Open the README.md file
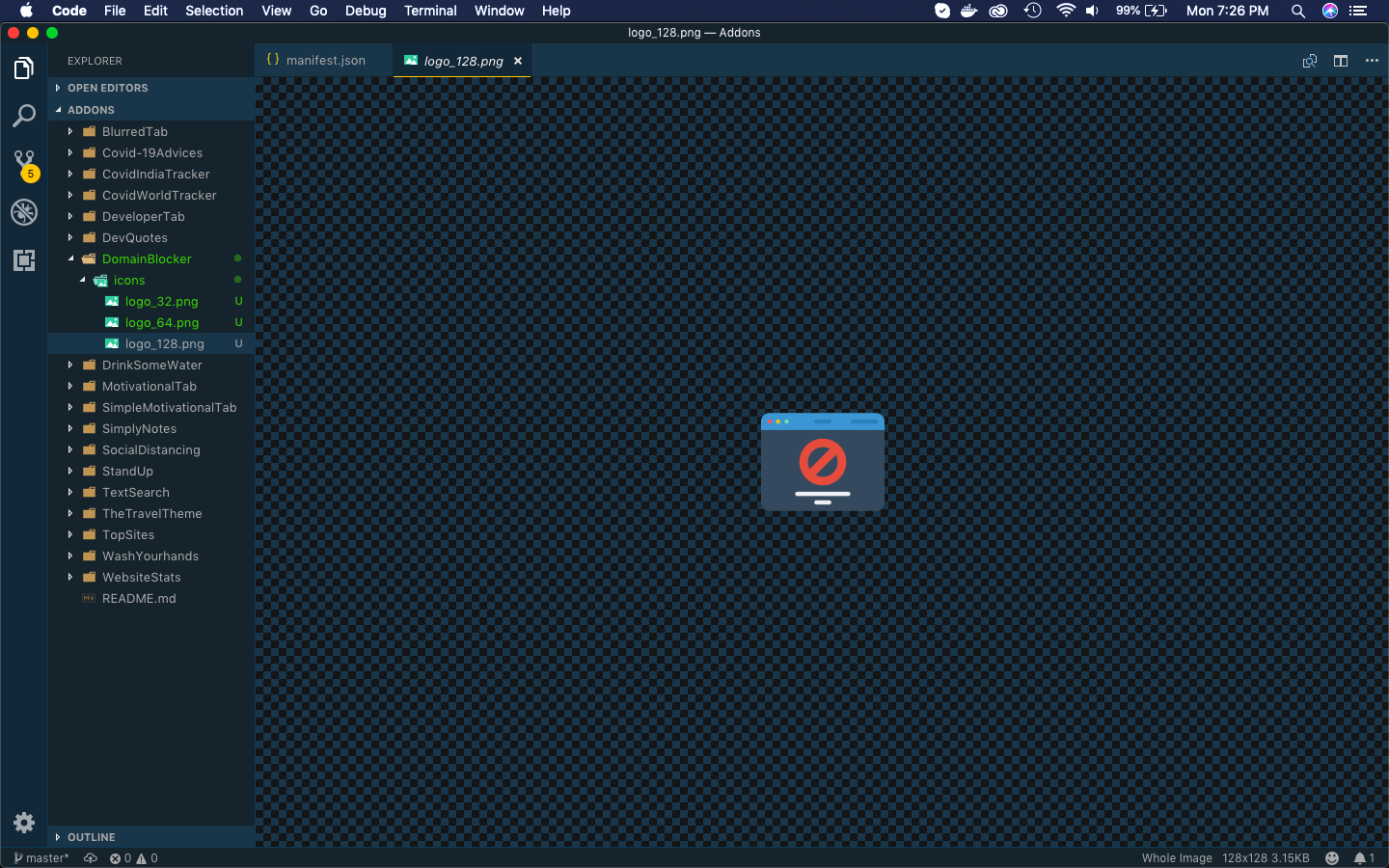This screenshot has height=868, width=1389. (x=151, y=599)
